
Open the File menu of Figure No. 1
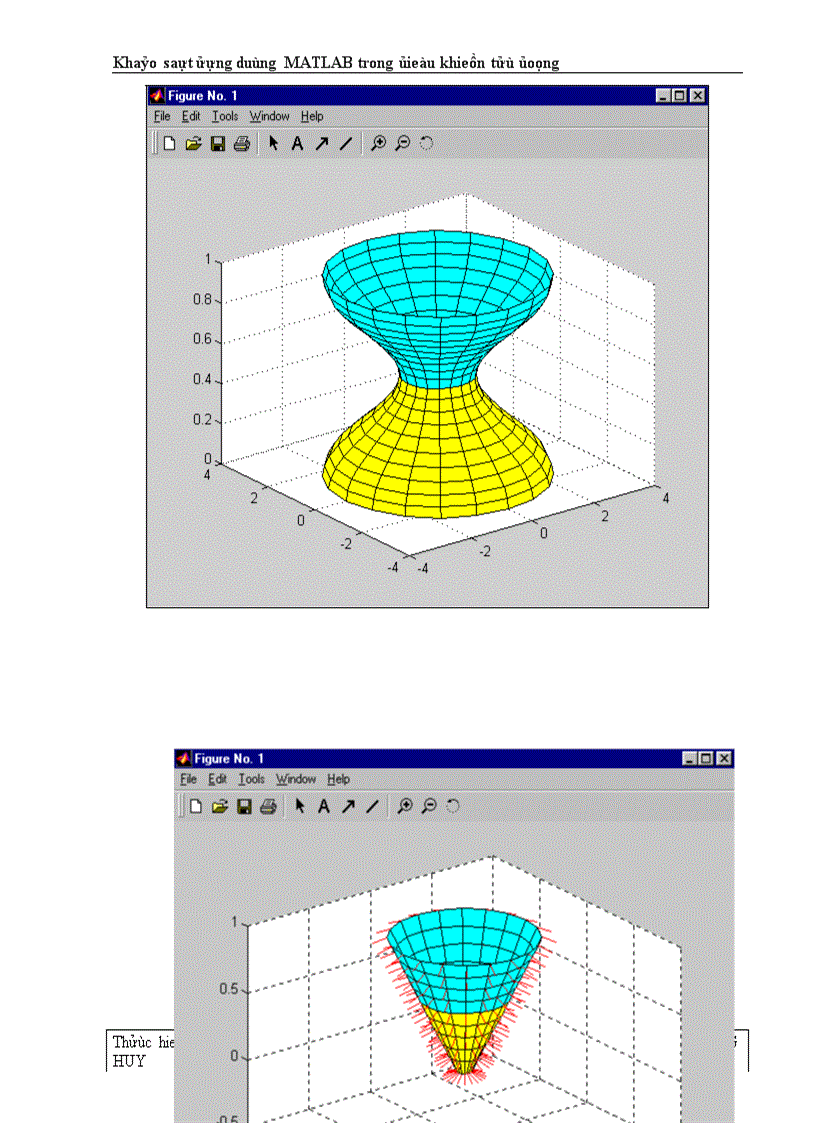(x=161, y=116)
